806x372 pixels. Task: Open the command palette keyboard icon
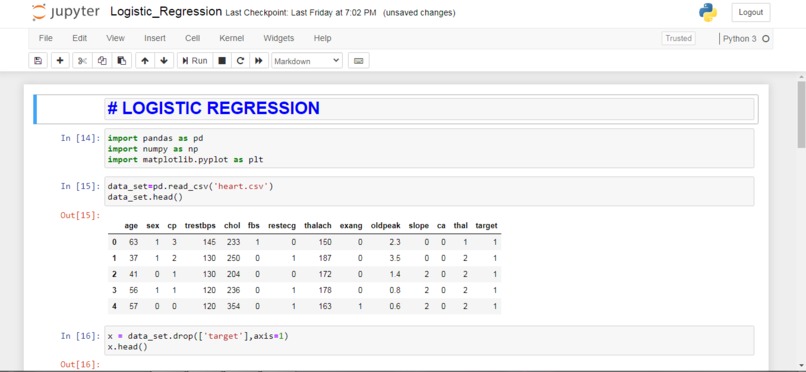pyautogui.click(x=359, y=61)
